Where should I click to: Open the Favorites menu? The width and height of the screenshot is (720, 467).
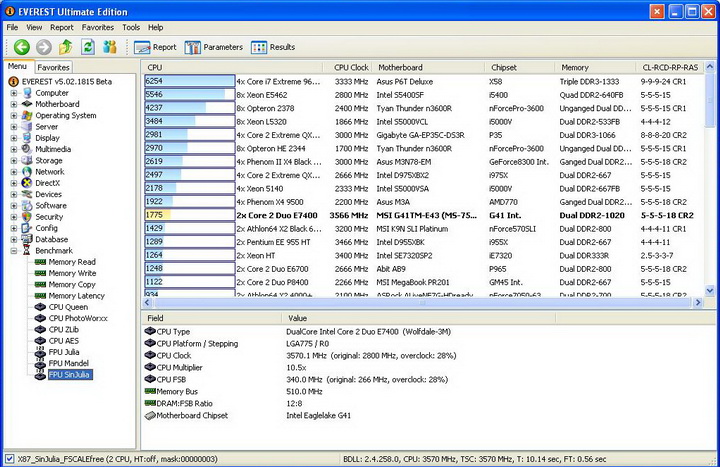98,28
